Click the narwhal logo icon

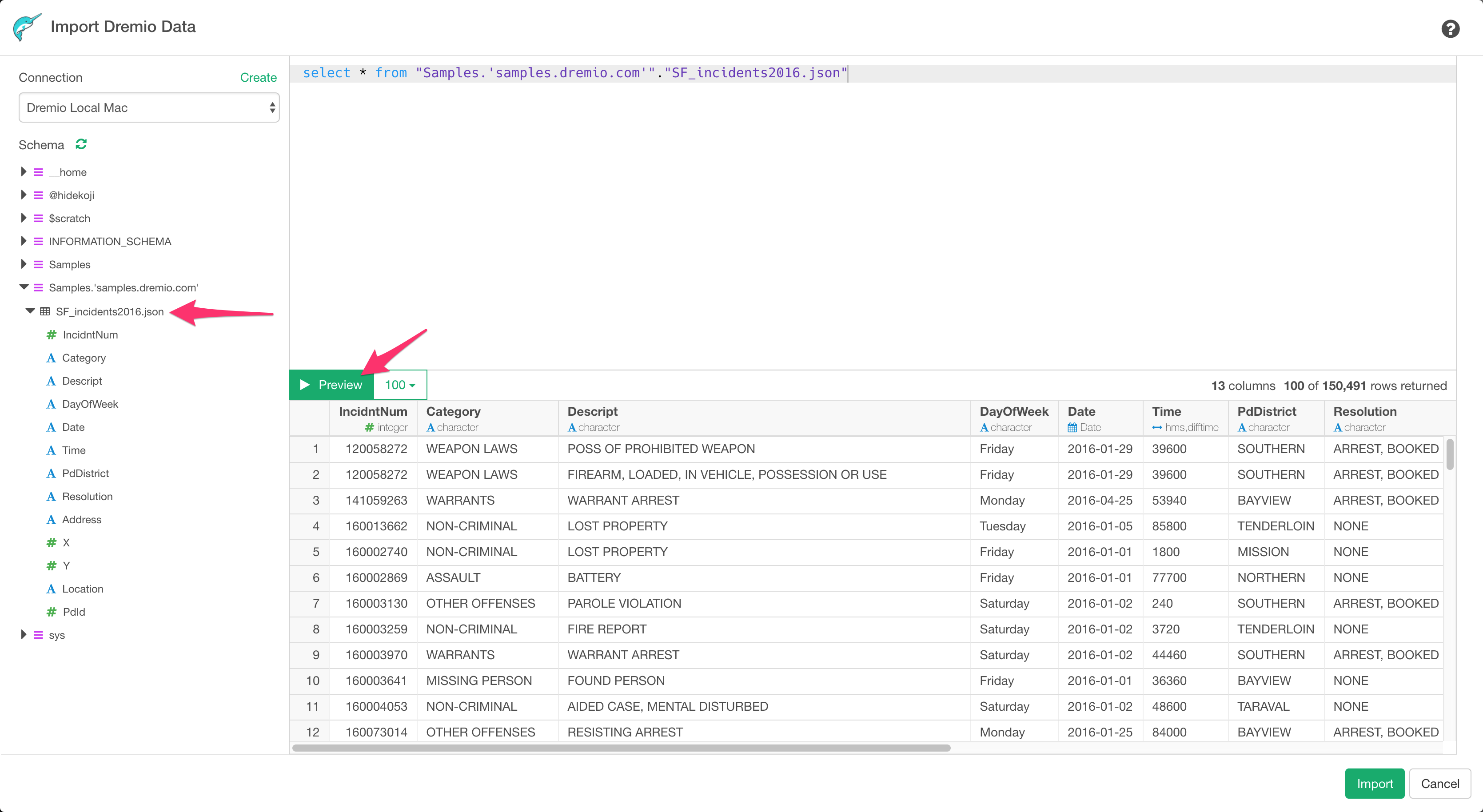pyautogui.click(x=27, y=27)
